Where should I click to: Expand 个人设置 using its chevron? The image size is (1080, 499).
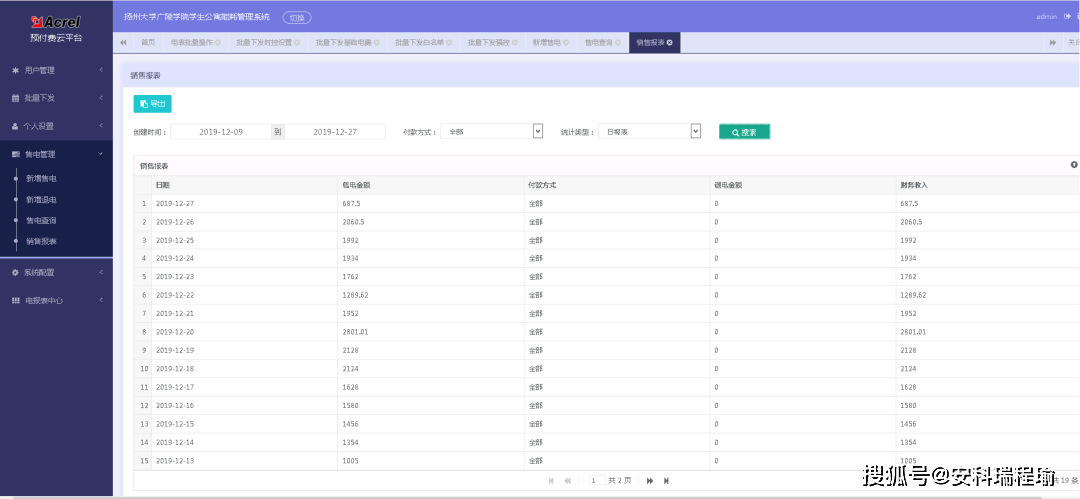101,127
